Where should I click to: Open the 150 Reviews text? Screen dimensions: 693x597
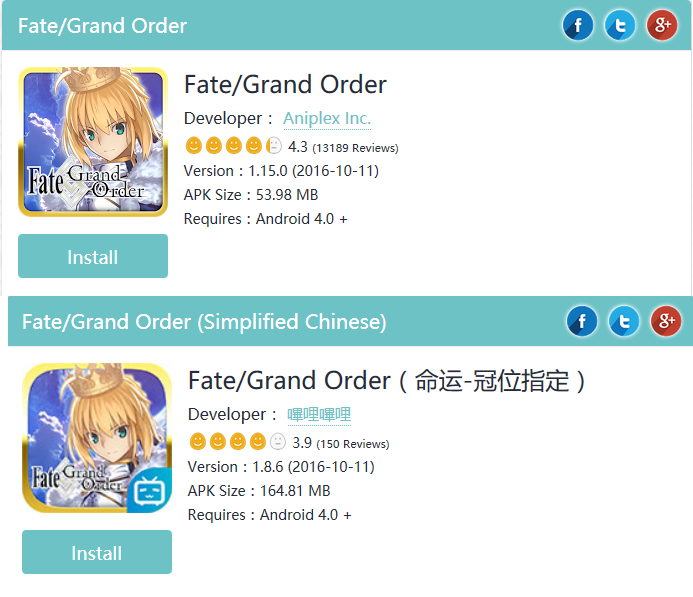(x=351, y=443)
